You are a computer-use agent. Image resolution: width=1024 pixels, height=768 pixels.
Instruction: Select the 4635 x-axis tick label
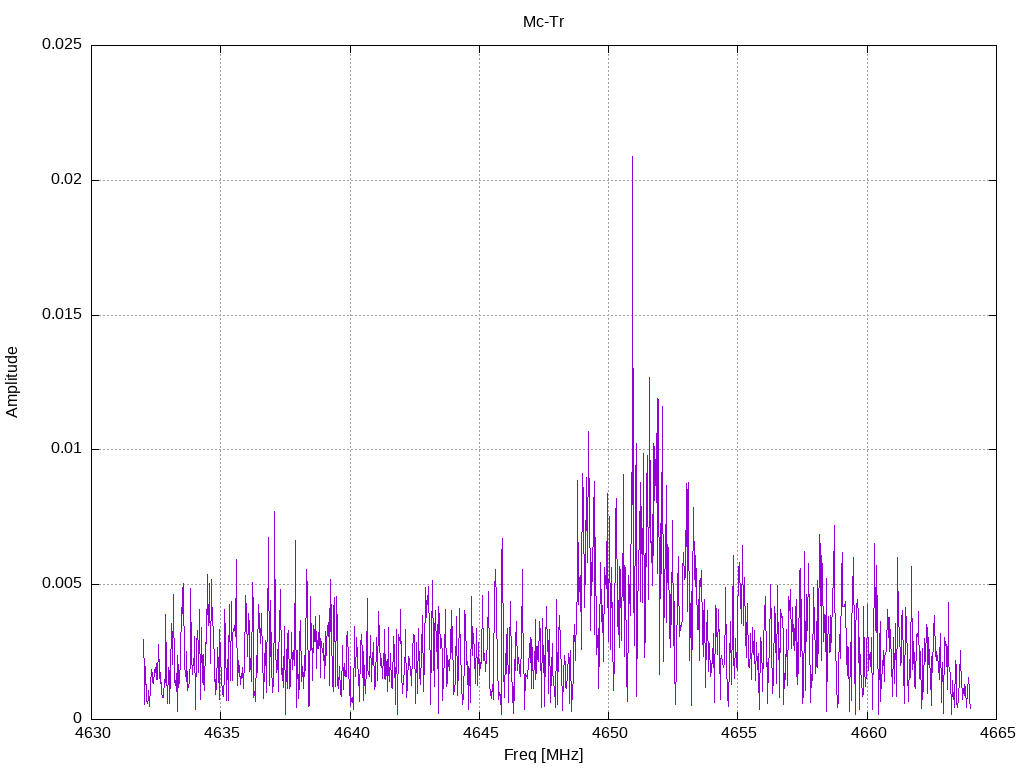[x=221, y=734]
